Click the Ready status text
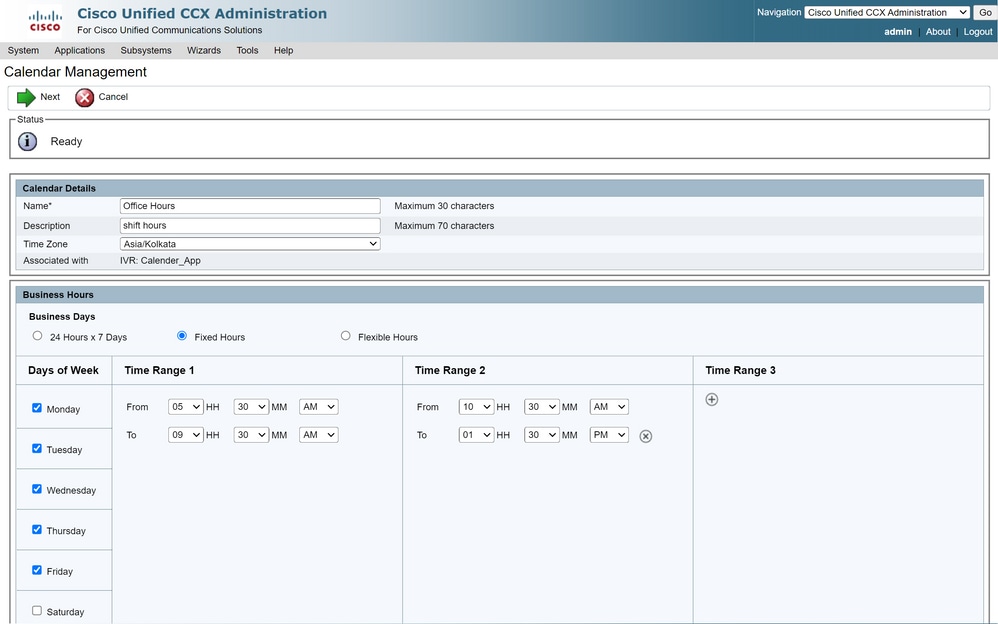This screenshot has width=998, height=624. [66, 141]
